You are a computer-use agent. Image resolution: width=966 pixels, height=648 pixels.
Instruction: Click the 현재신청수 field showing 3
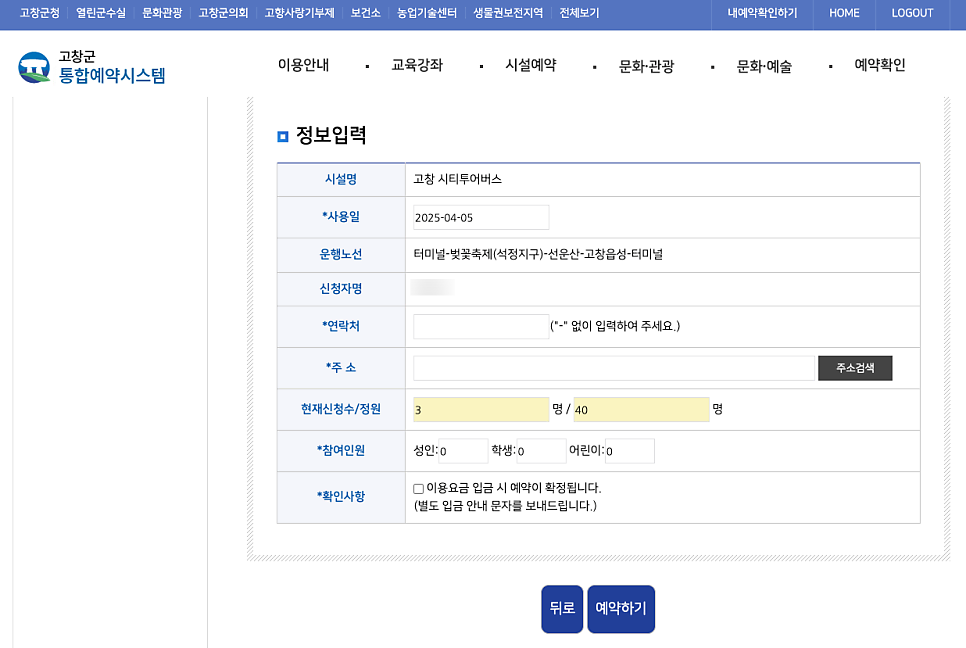[481, 410]
